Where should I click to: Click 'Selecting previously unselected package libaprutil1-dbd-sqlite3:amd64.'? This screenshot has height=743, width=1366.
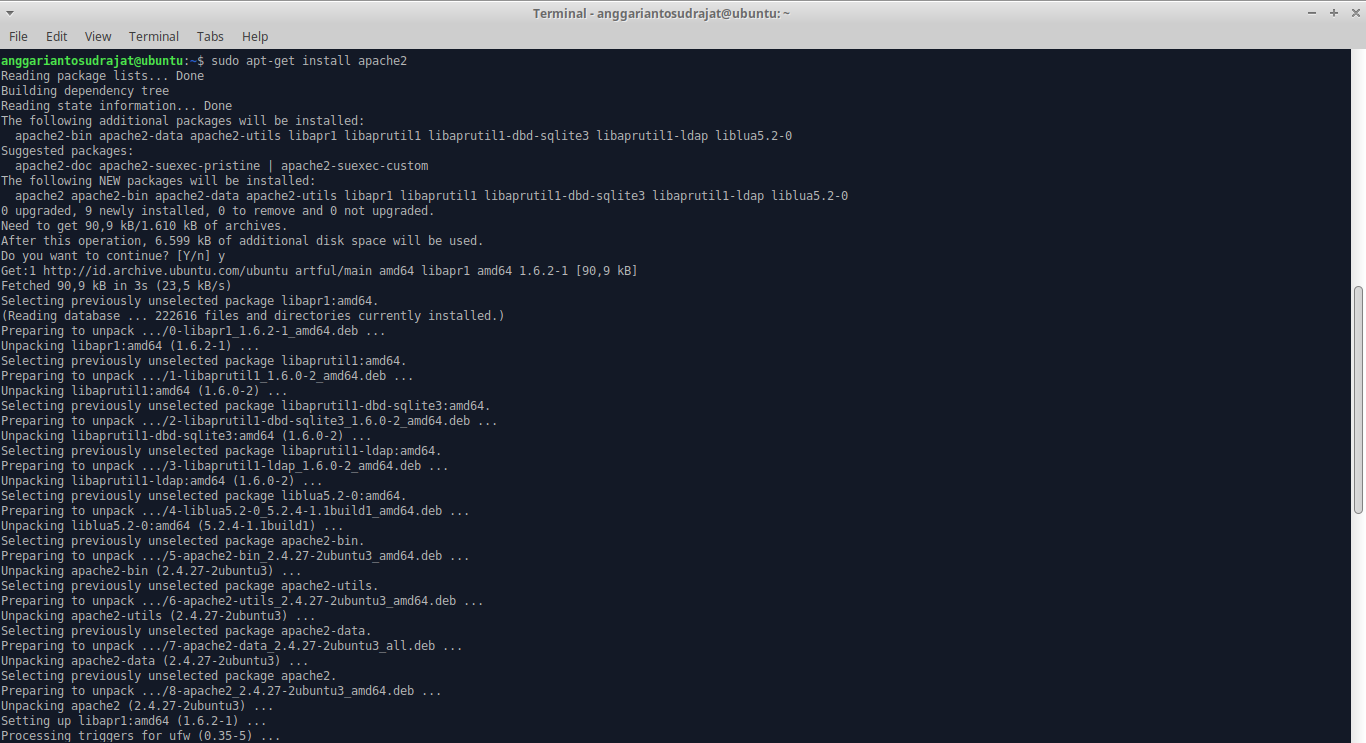246,406
